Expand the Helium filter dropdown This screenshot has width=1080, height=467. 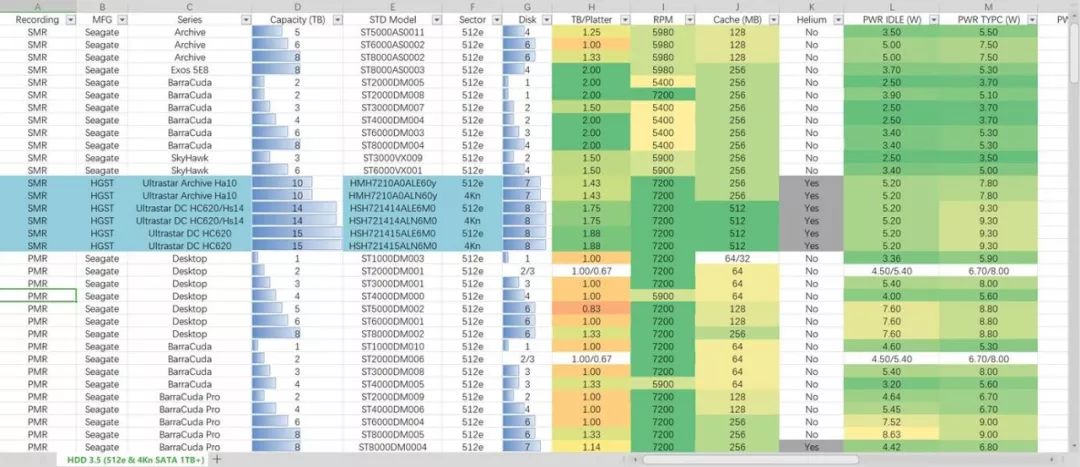point(835,20)
